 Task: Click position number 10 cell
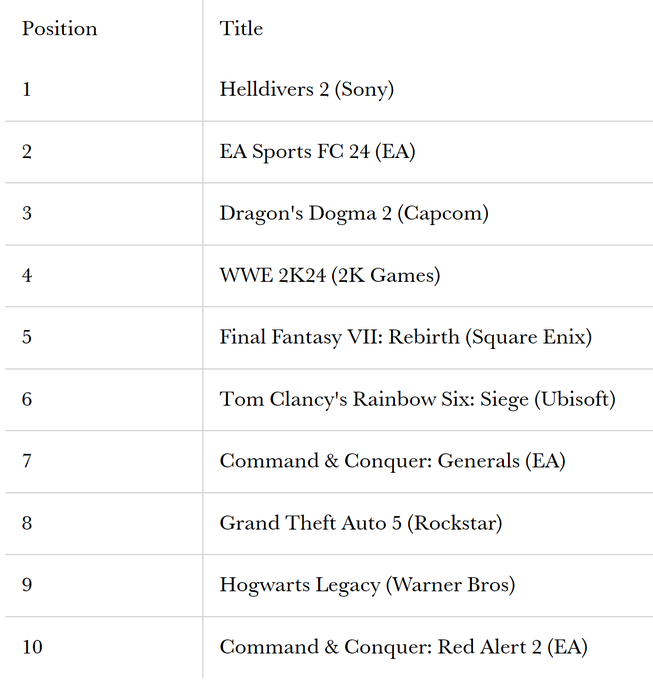click(x=32, y=647)
